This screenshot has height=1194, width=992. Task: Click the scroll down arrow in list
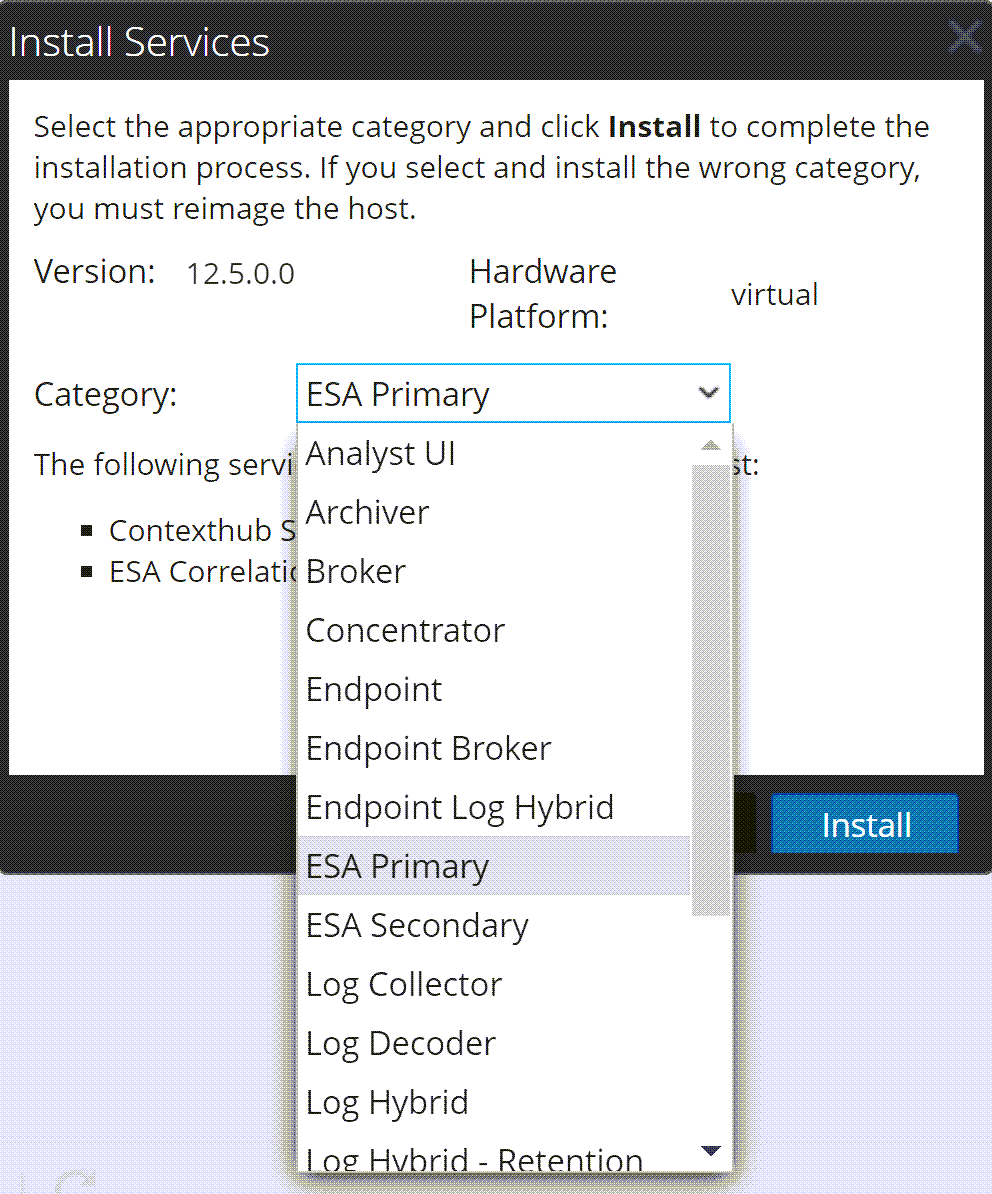pyautogui.click(x=711, y=1152)
